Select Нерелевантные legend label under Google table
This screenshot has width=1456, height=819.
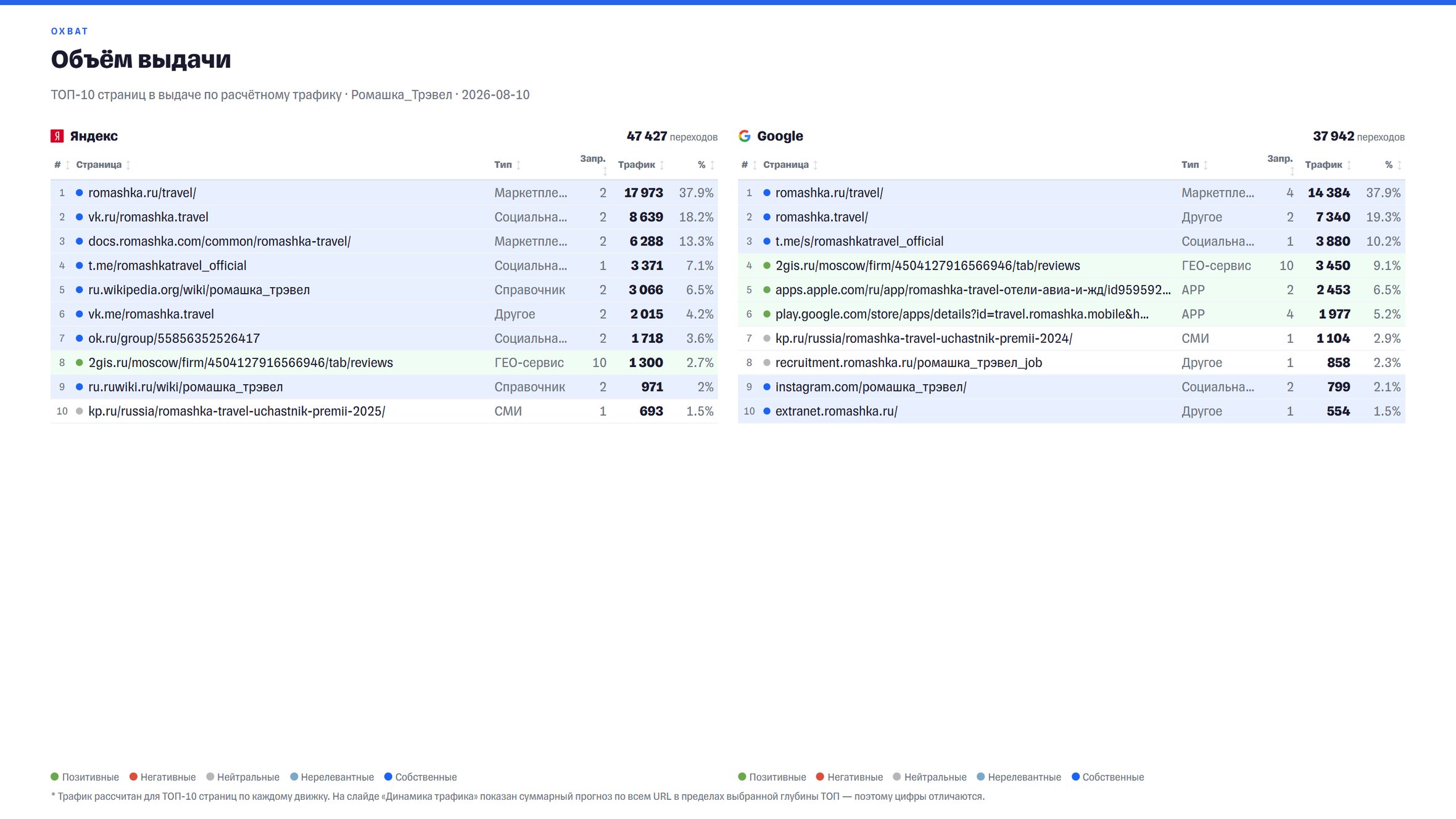(x=1025, y=778)
